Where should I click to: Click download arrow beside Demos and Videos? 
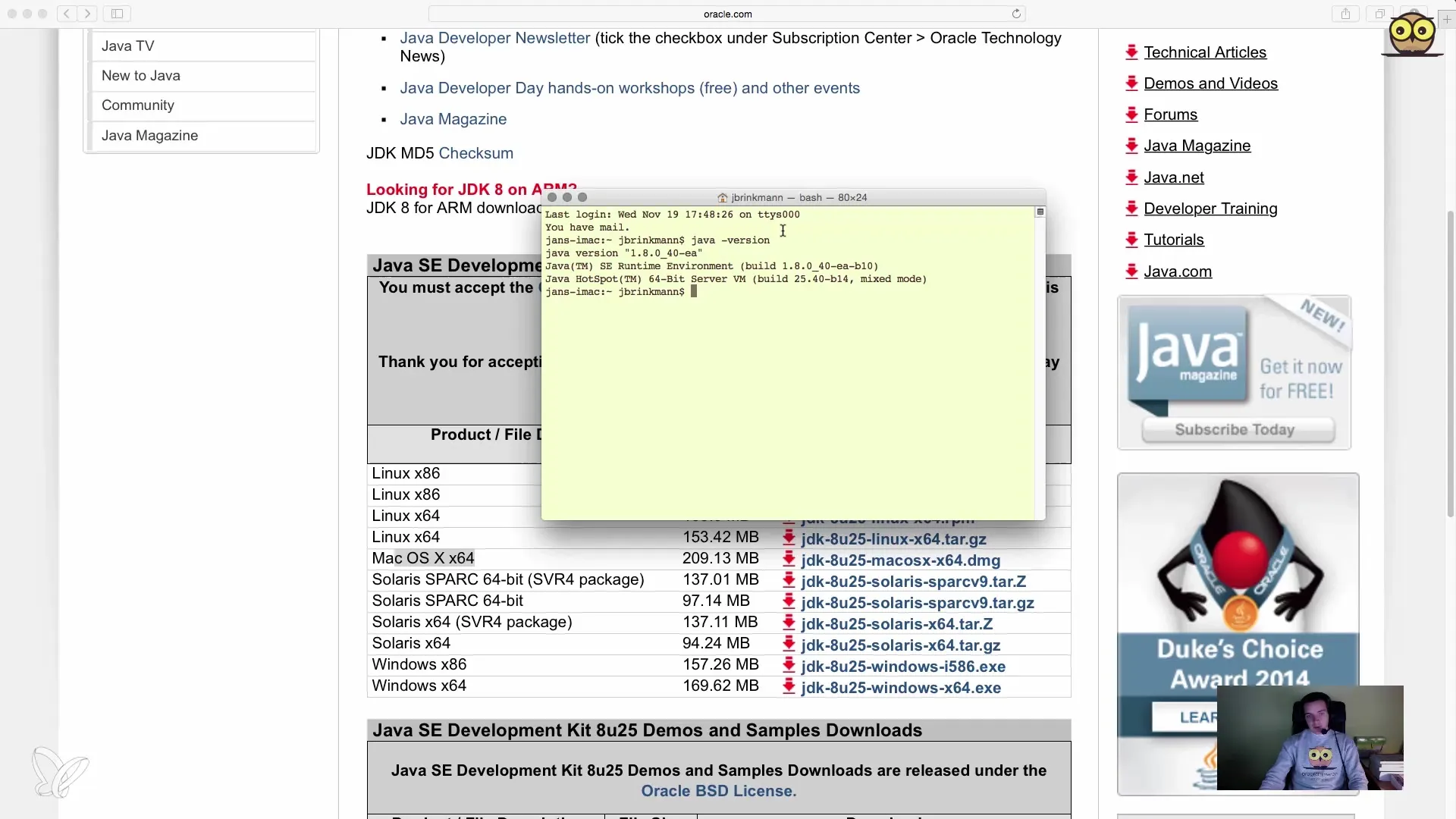pyautogui.click(x=1131, y=83)
